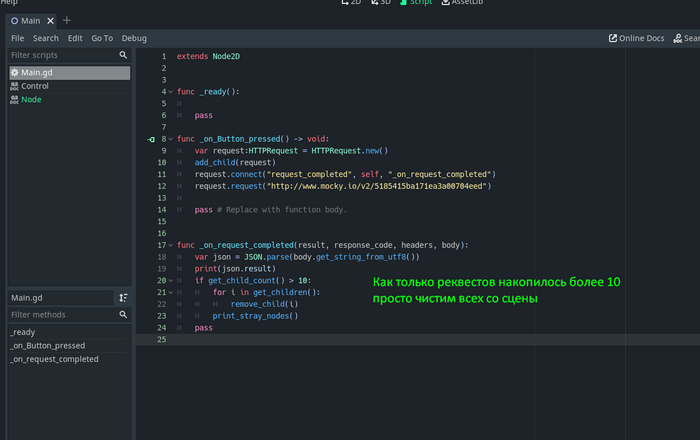Viewport: 700px width, 440px height.
Task: Select Main.gd in the scripts list
Action: point(37,73)
